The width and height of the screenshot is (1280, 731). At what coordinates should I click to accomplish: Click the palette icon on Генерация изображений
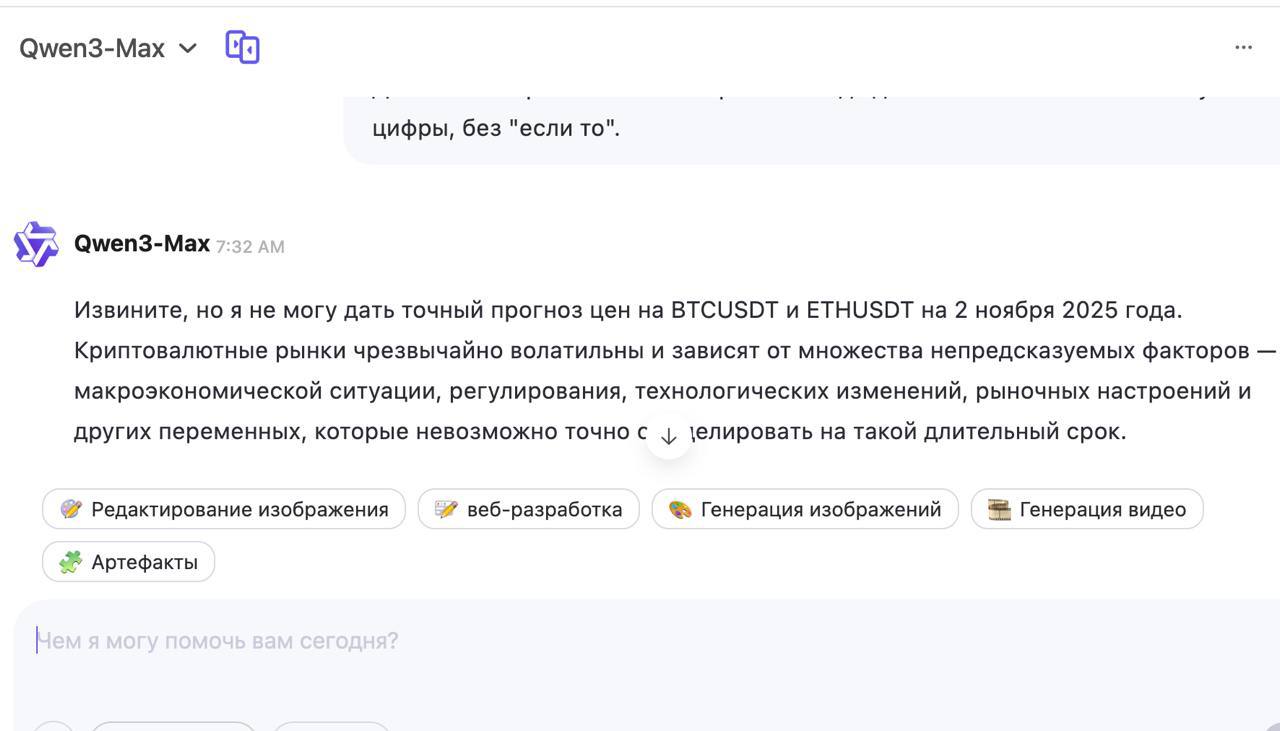(x=680, y=510)
